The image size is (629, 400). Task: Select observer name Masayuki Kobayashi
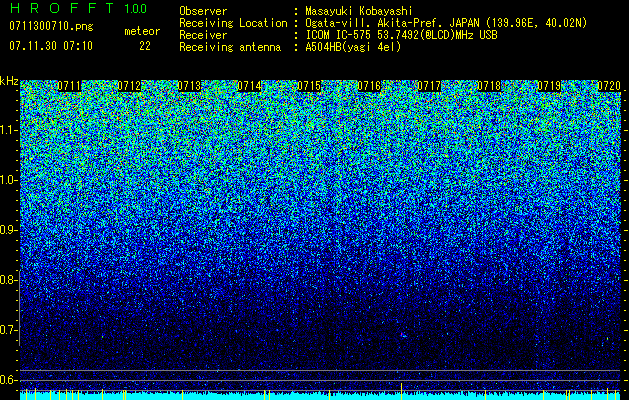coord(359,11)
